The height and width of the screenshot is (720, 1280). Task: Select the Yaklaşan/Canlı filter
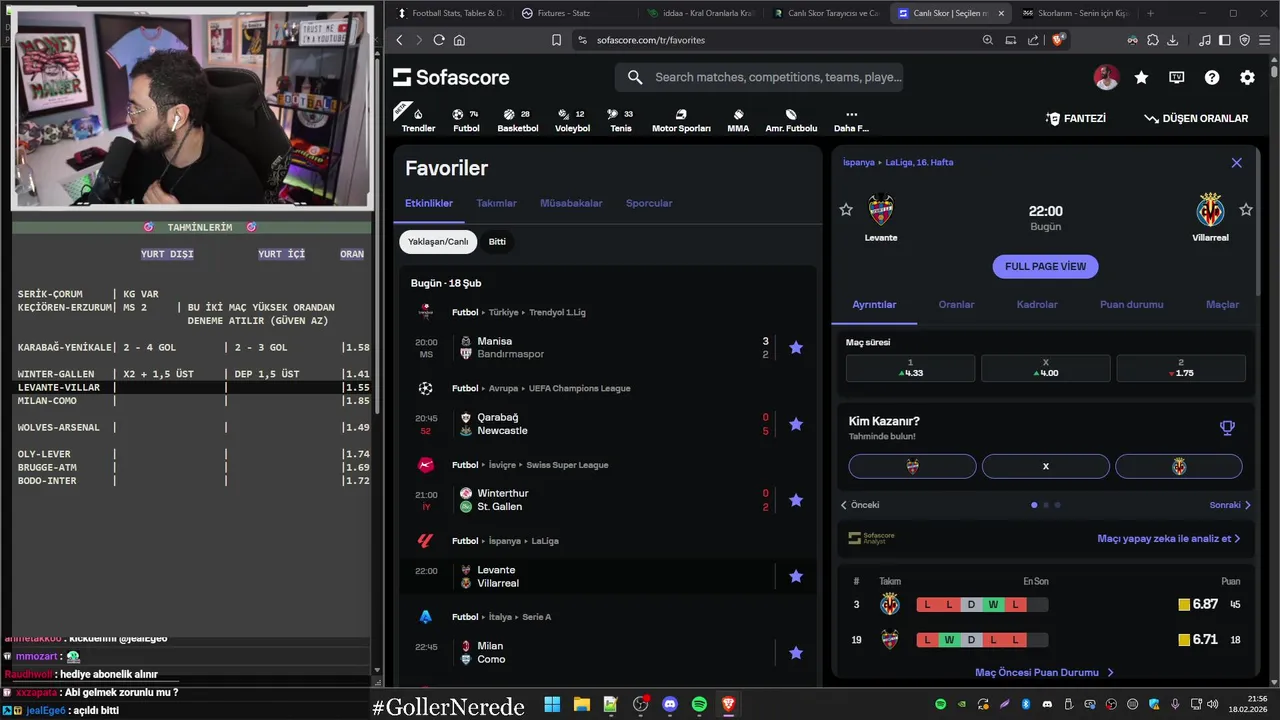coord(438,242)
